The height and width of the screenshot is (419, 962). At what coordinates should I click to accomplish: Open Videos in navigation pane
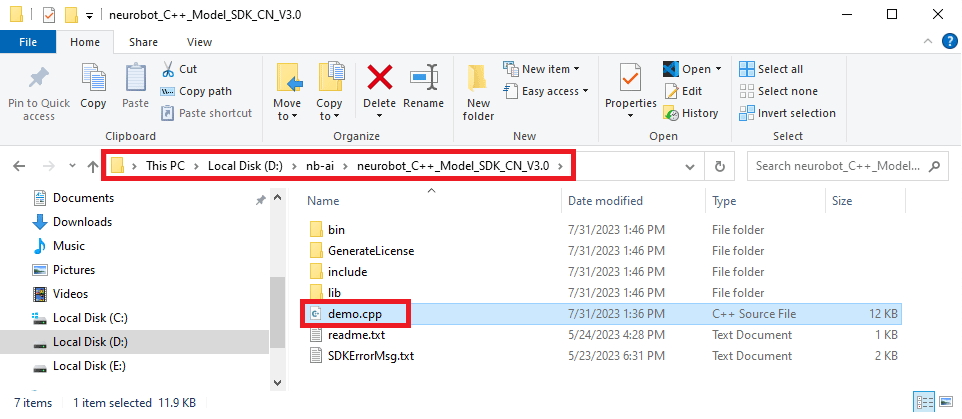[71, 294]
